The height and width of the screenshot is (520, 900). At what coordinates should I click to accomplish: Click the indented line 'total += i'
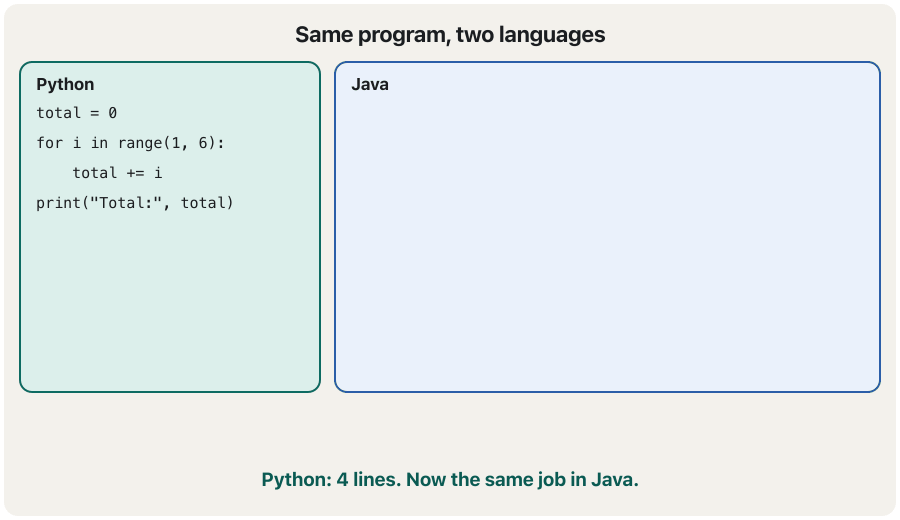click(117, 173)
